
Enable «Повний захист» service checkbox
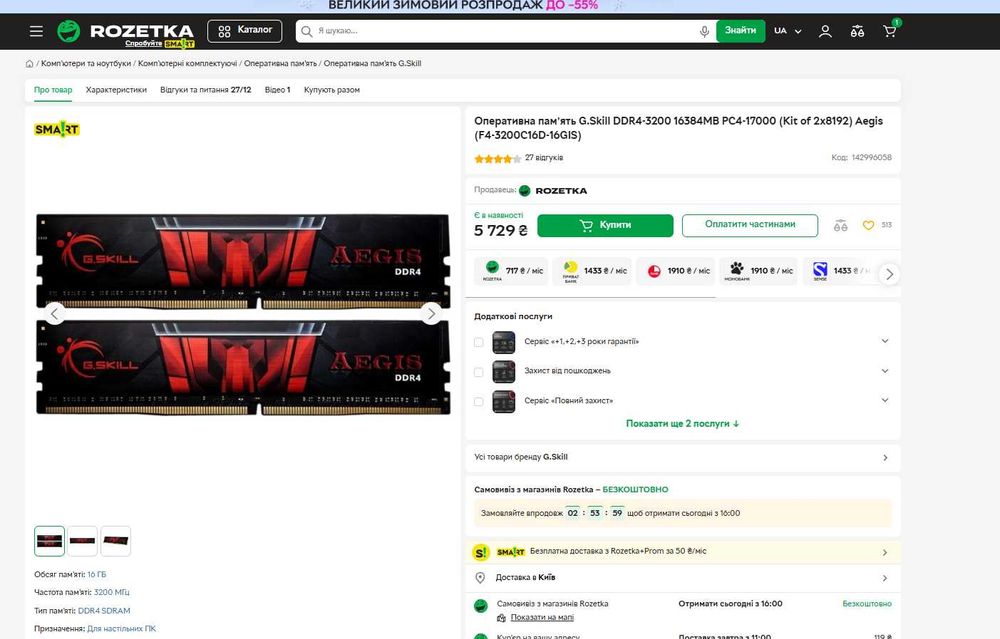click(478, 402)
